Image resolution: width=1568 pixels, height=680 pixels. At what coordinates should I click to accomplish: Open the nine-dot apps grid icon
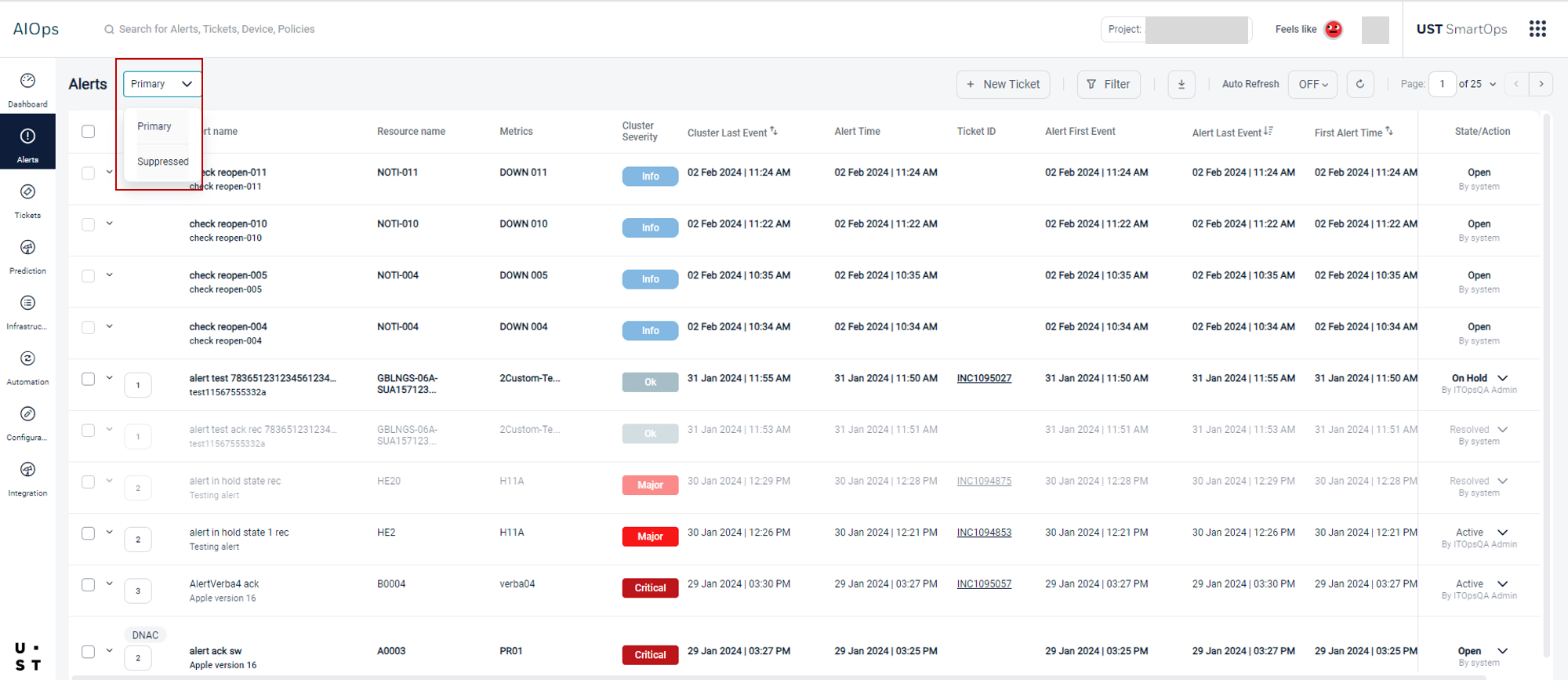[x=1537, y=29]
